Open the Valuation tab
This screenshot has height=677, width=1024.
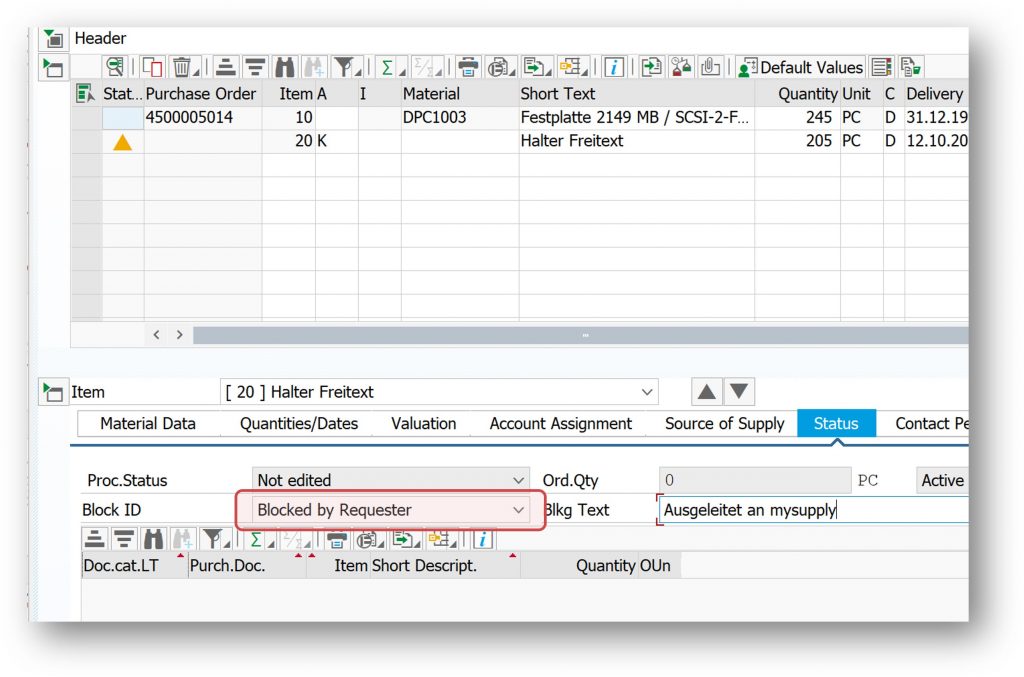coord(423,424)
